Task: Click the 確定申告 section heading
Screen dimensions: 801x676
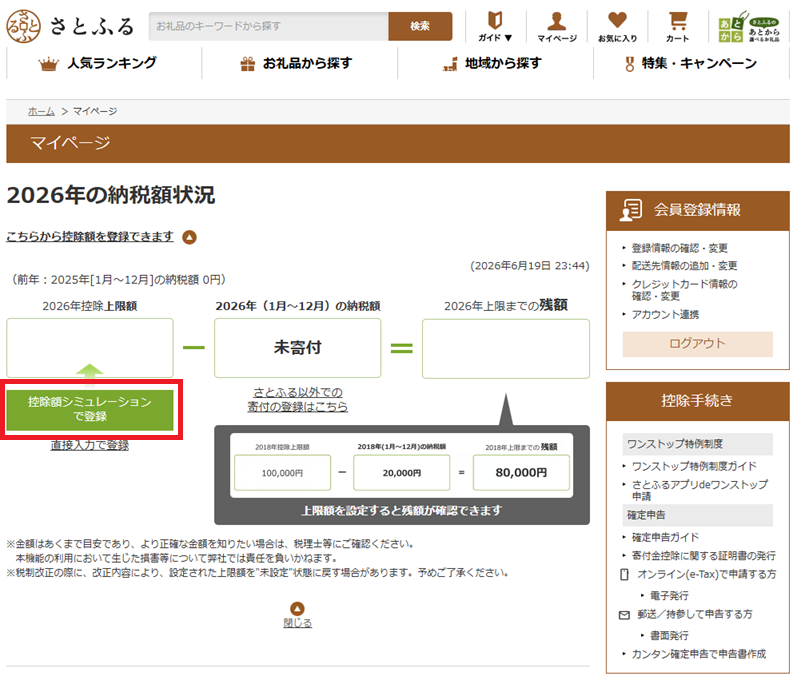Action: pos(697,515)
